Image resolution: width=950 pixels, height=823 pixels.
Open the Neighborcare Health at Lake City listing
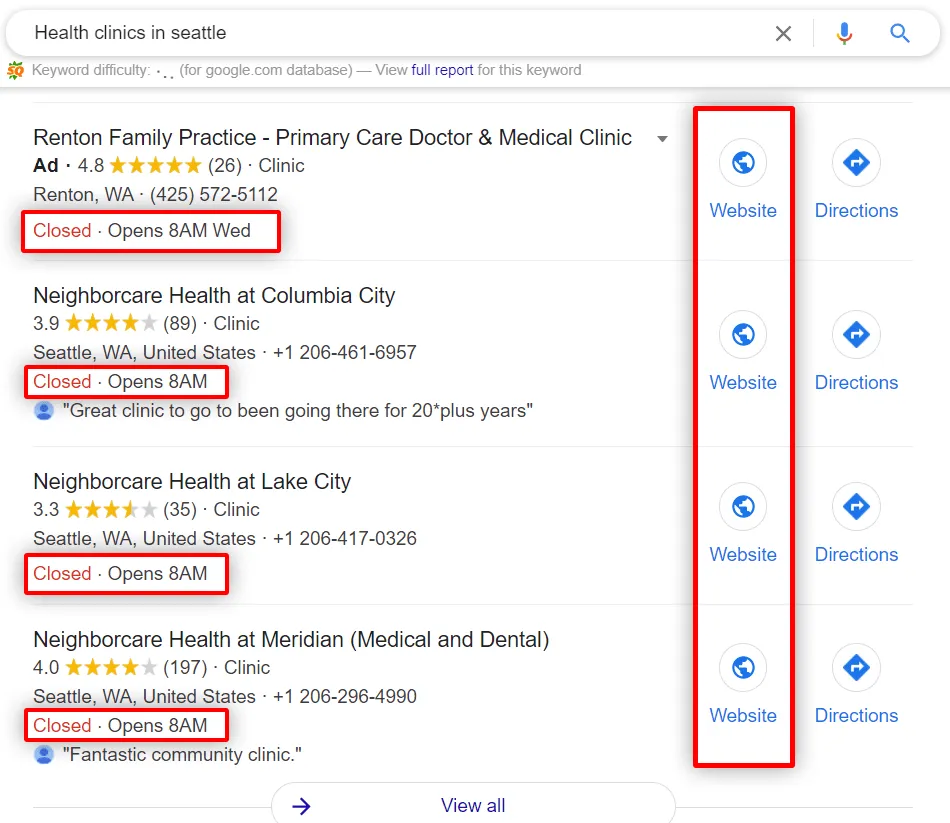coord(192,482)
